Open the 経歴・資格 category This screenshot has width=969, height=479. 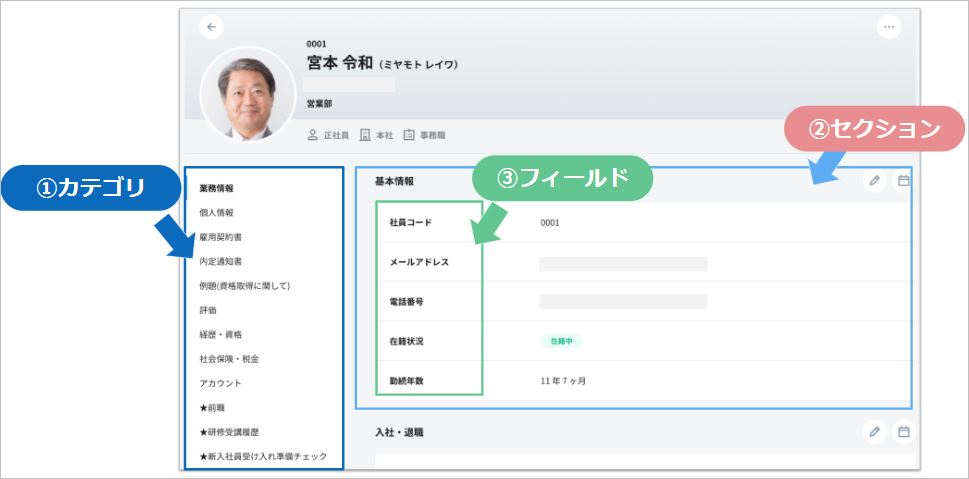[x=220, y=334]
